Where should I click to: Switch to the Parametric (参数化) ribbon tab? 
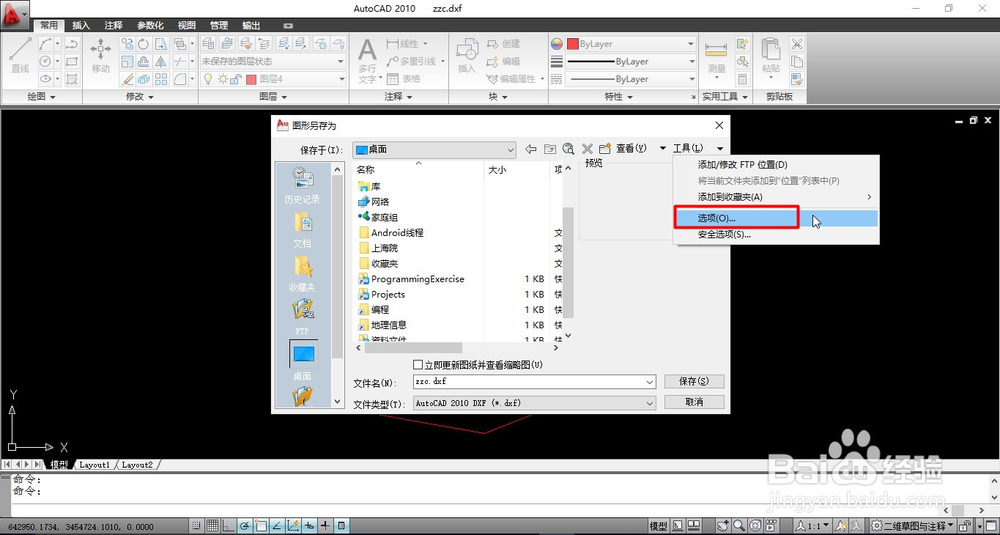point(151,26)
